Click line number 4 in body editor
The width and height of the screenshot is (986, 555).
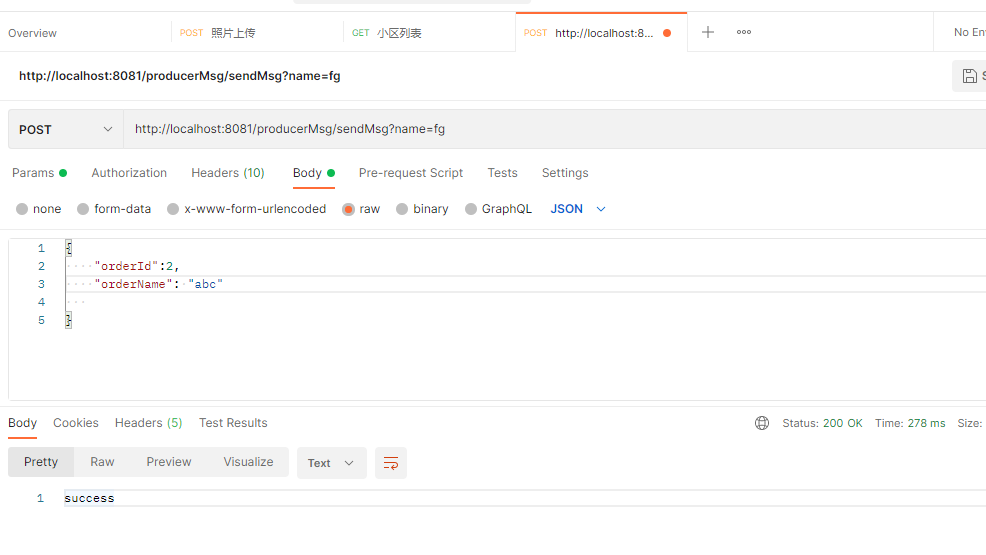click(42, 302)
